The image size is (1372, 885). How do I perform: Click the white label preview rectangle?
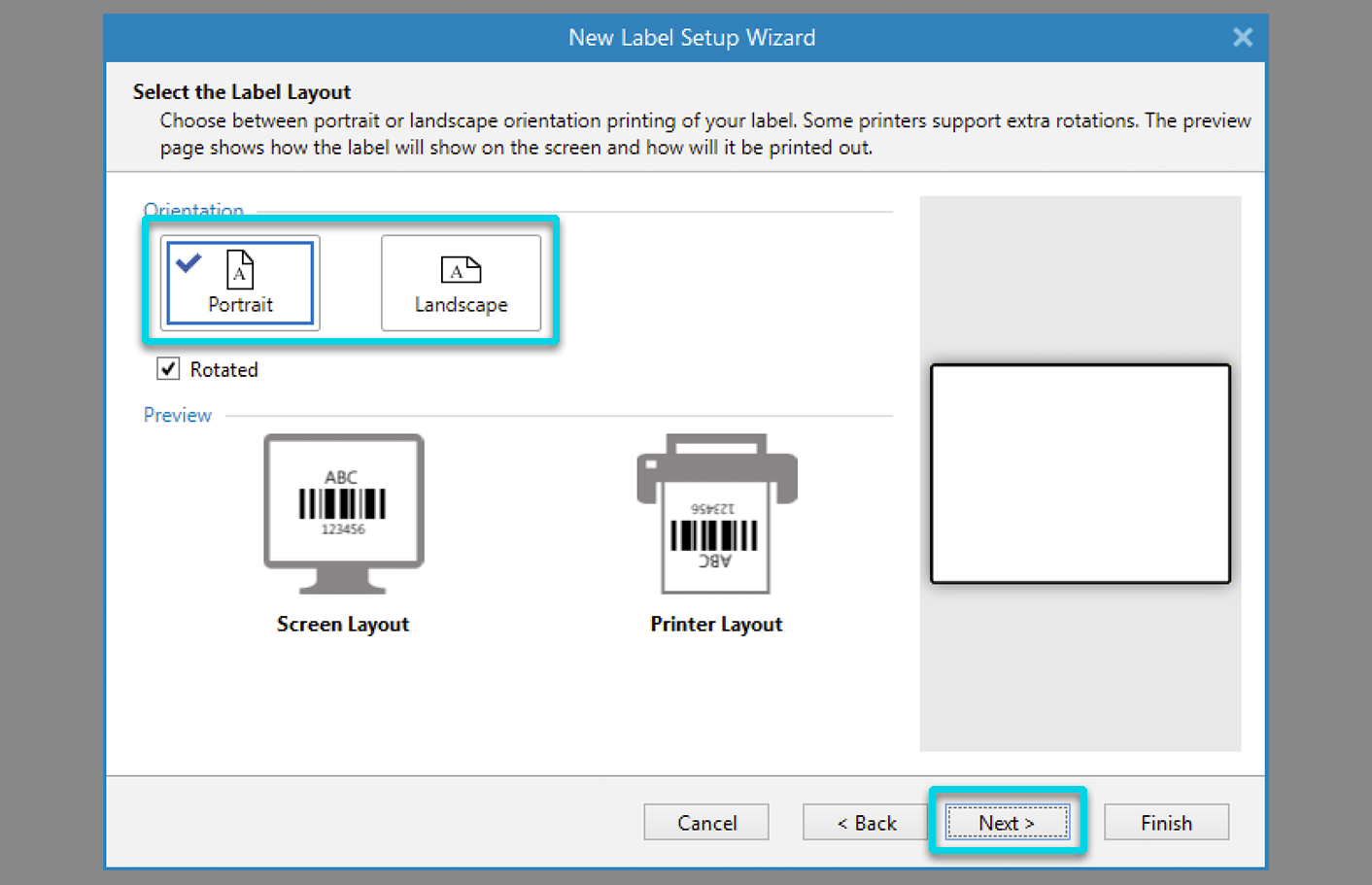click(x=1080, y=474)
